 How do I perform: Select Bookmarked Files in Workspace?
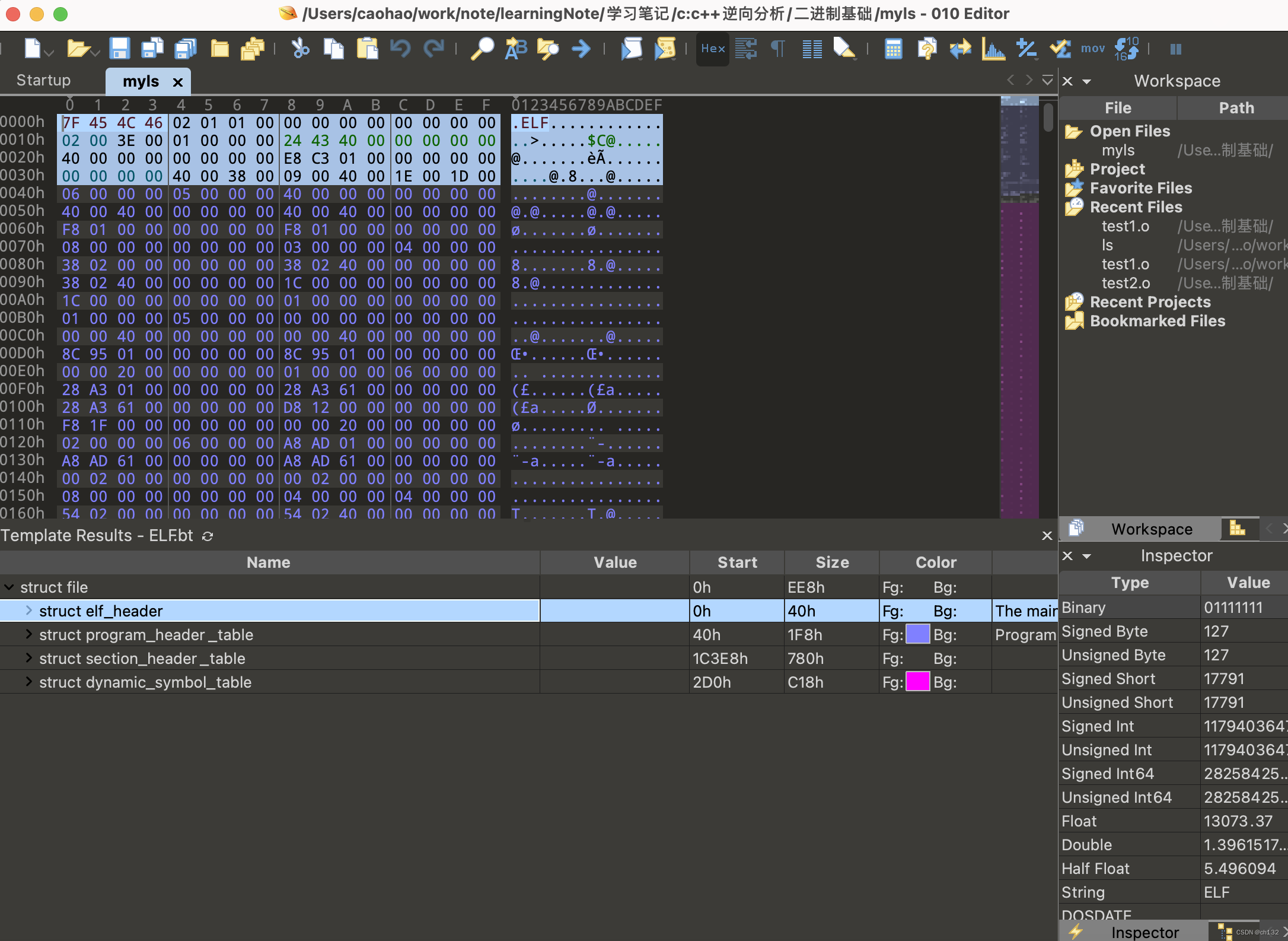(x=1157, y=321)
